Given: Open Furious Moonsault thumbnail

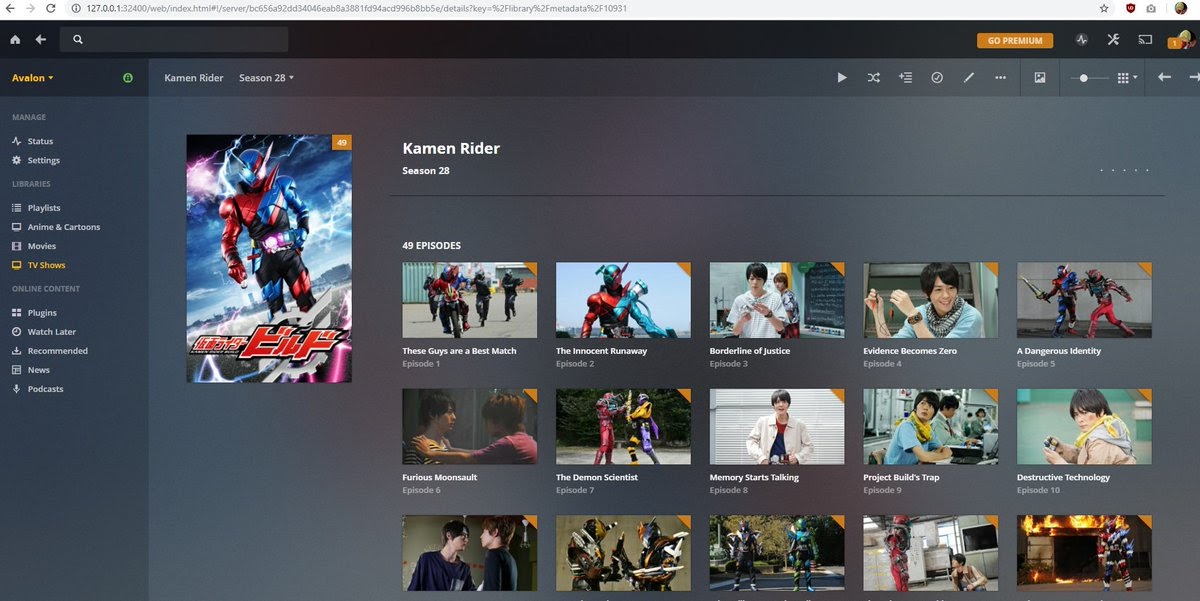Looking at the screenshot, I should point(469,427).
